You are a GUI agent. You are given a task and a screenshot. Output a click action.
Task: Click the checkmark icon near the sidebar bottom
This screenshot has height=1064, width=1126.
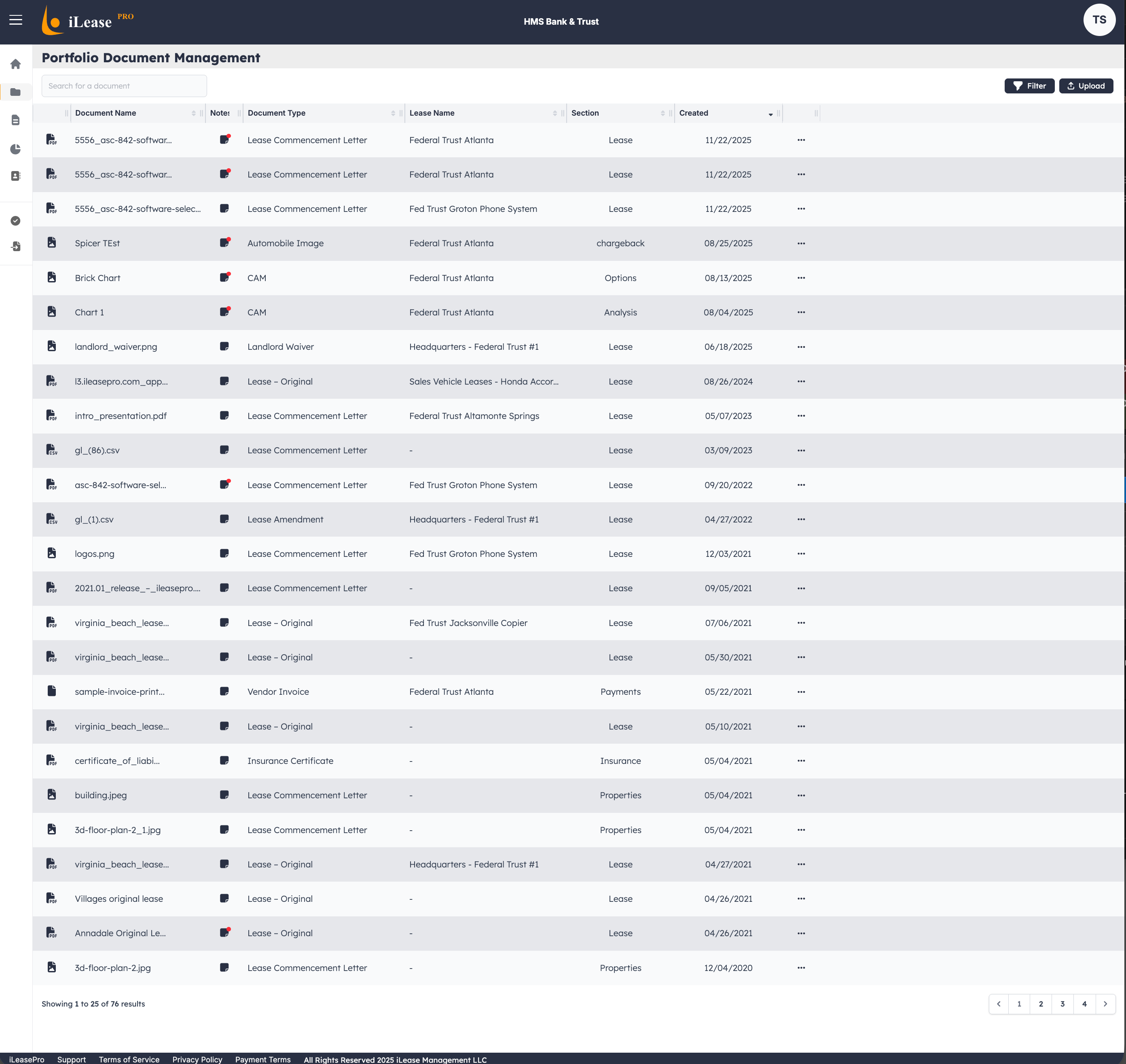tap(15, 221)
